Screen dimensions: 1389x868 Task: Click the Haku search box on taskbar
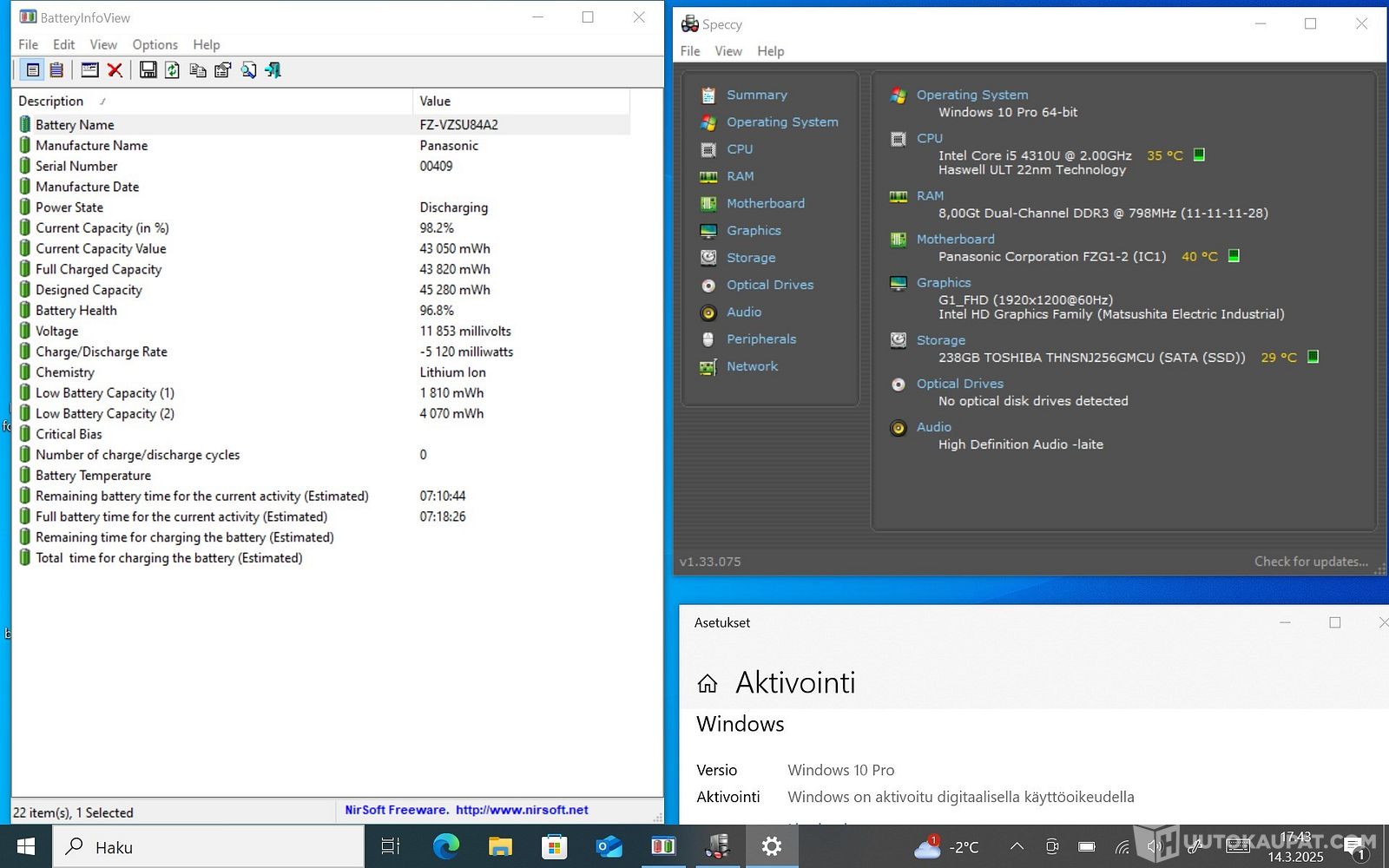208,846
